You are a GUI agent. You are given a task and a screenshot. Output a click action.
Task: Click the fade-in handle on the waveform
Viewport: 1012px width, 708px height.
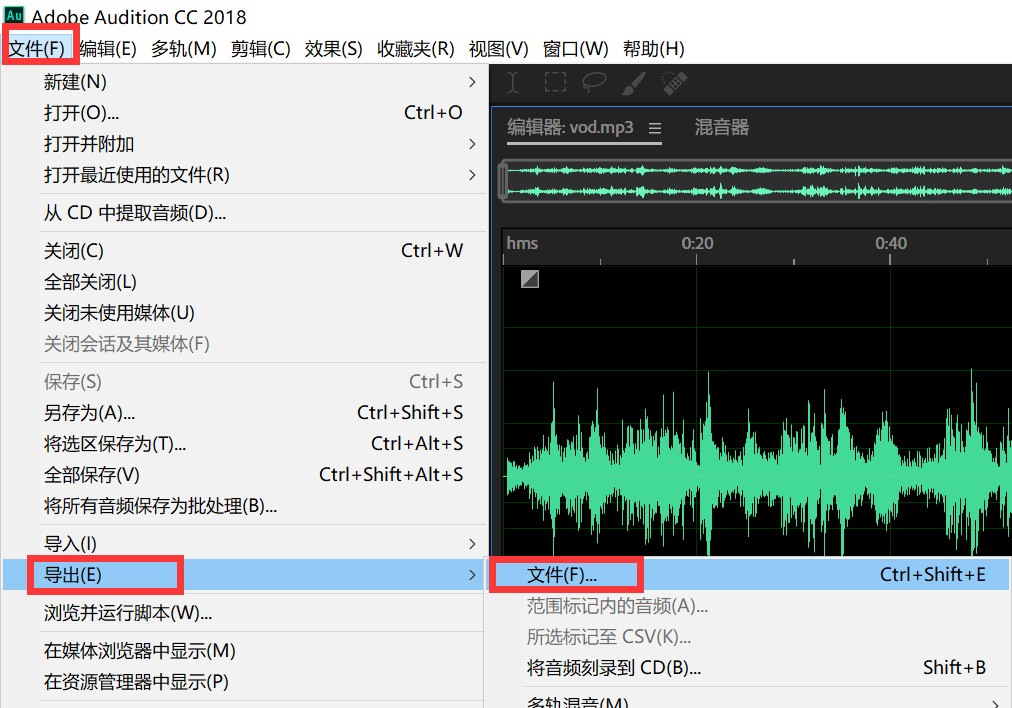pyautogui.click(x=530, y=279)
